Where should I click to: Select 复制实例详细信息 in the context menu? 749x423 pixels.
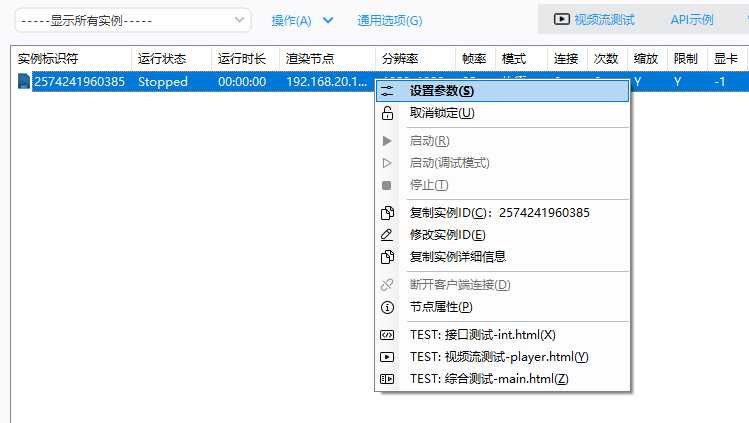tap(458, 257)
